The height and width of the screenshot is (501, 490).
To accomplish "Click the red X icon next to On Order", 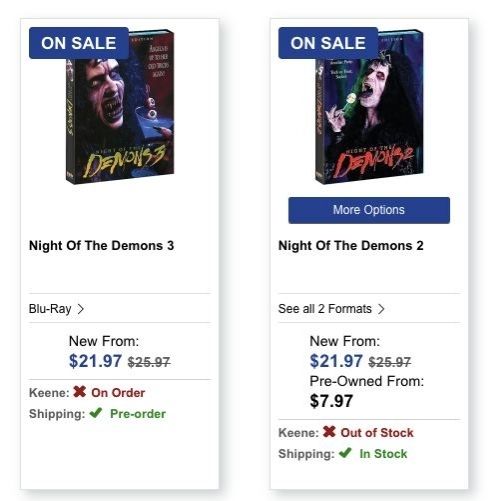I will [80, 392].
